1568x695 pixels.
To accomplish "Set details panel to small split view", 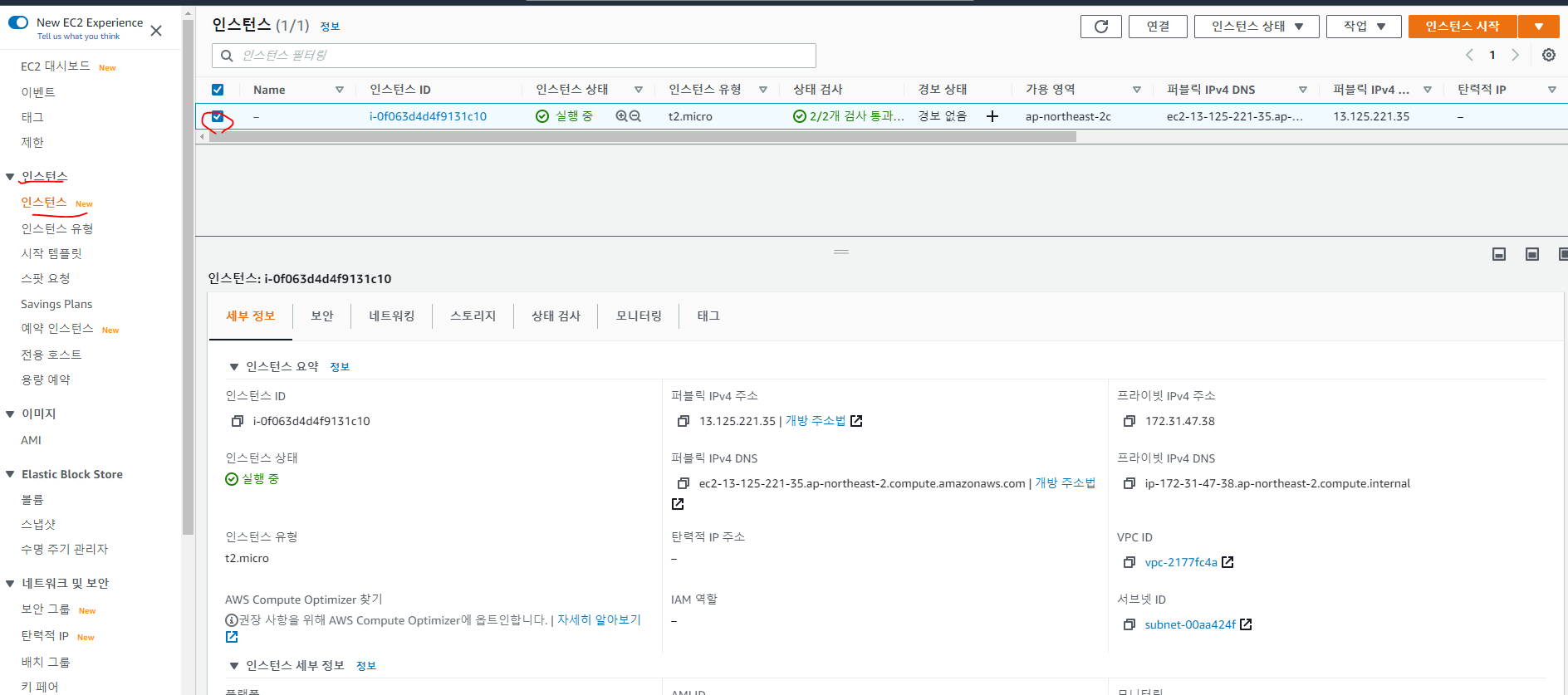I will tap(1499, 254).
